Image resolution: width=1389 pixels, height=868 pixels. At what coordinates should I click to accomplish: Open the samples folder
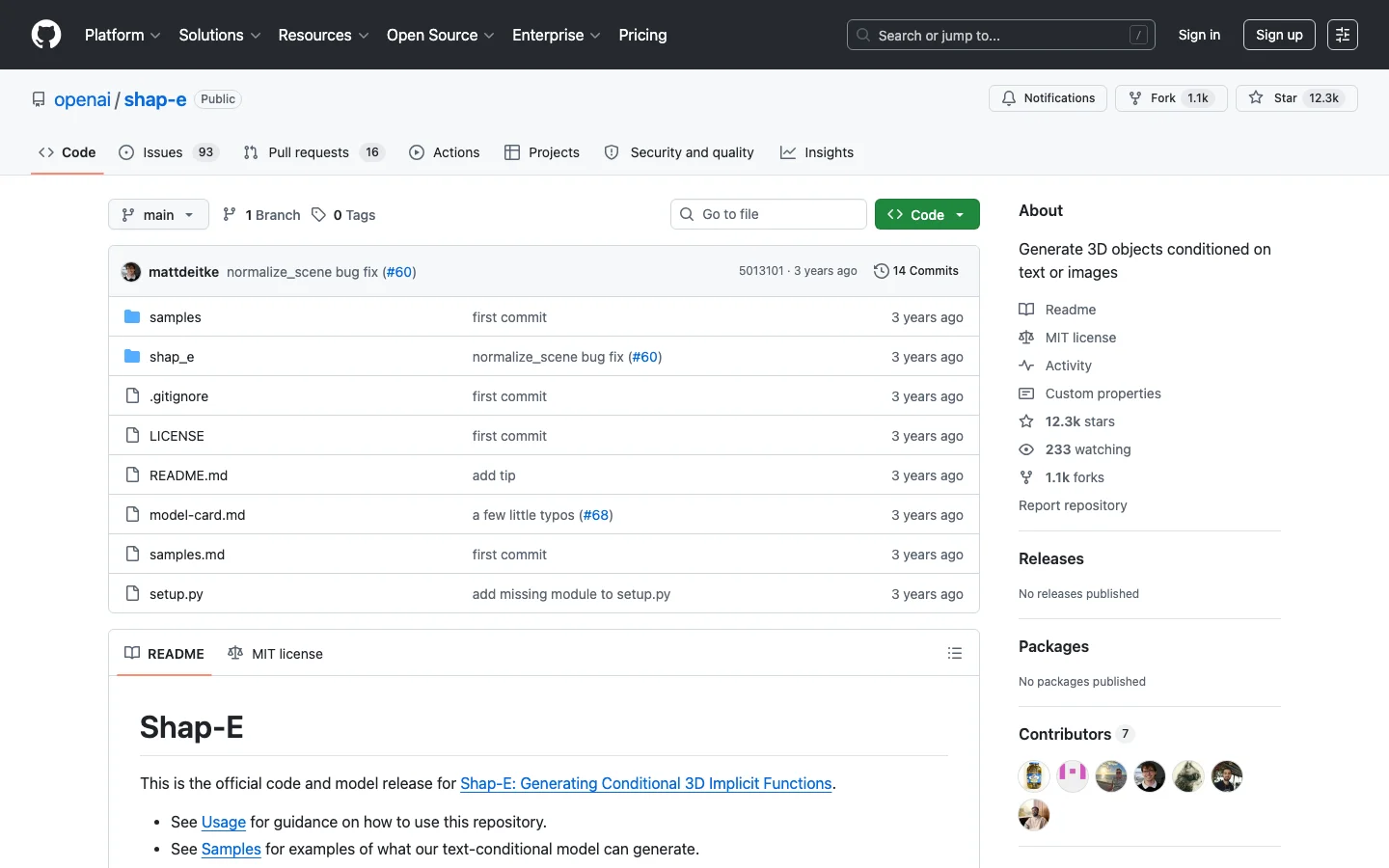click(x=176, y=317)
